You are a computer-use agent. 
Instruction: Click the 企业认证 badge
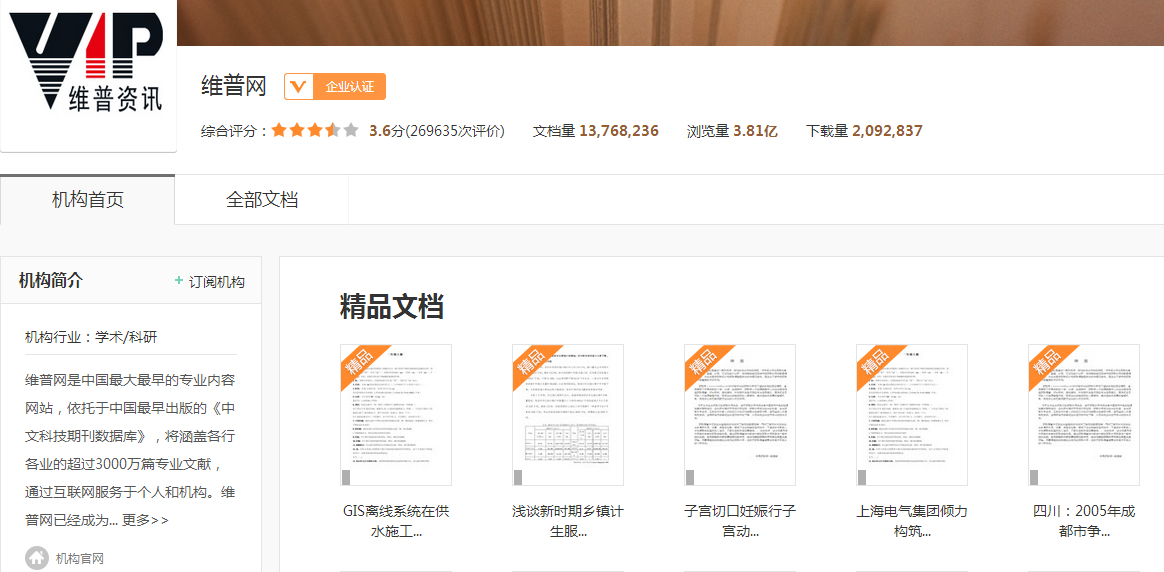[349, 87]
